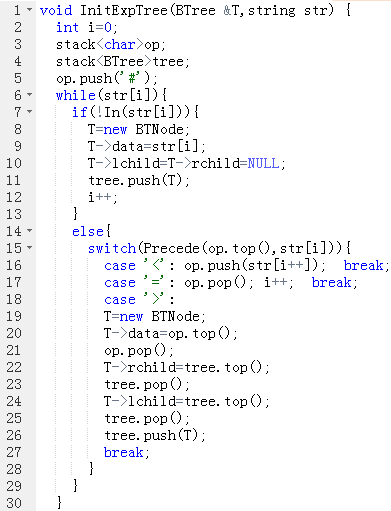
Task: Click 'tree.push(T);' on line 11
Action: coord(139,180)
